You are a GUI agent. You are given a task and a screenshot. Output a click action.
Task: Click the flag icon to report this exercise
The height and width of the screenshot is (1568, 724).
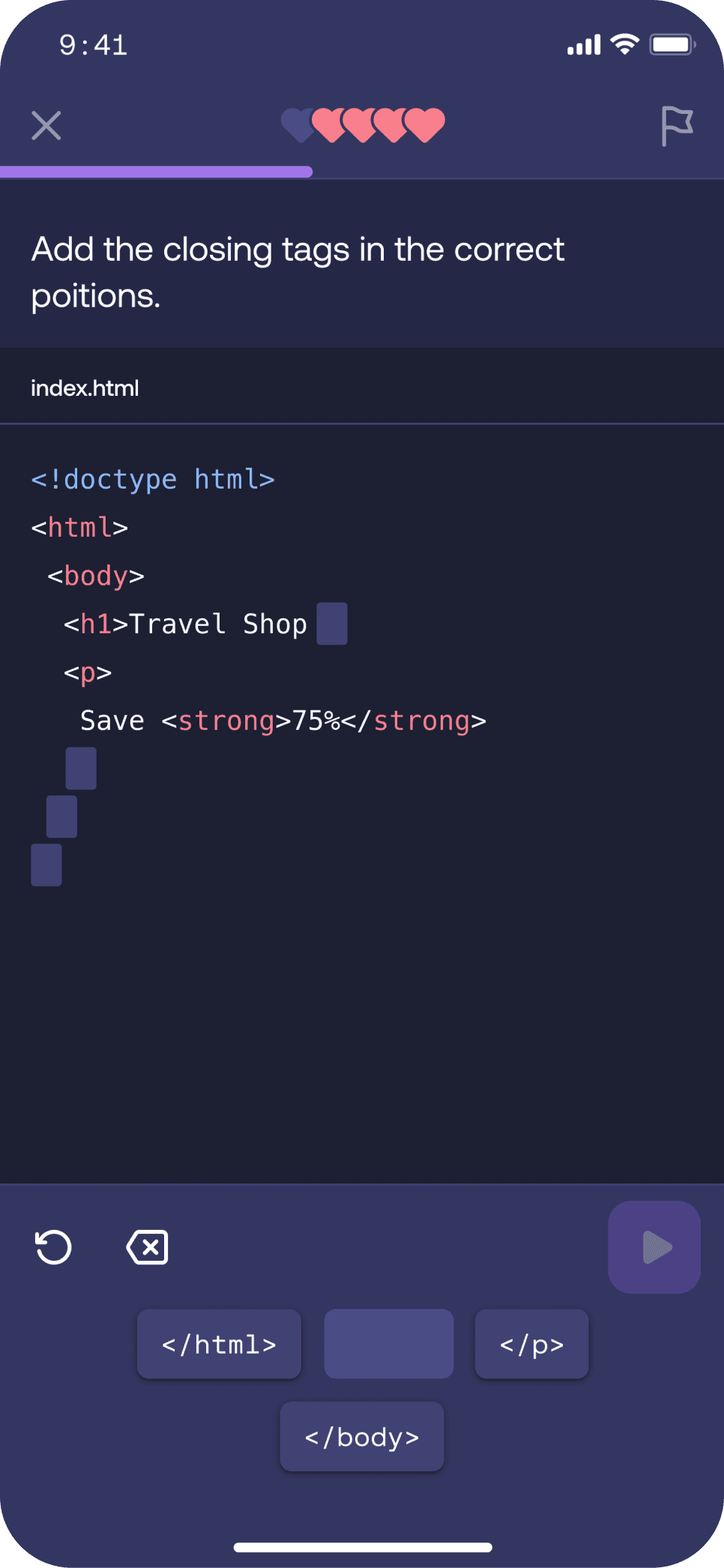click(x=678, y=125)
